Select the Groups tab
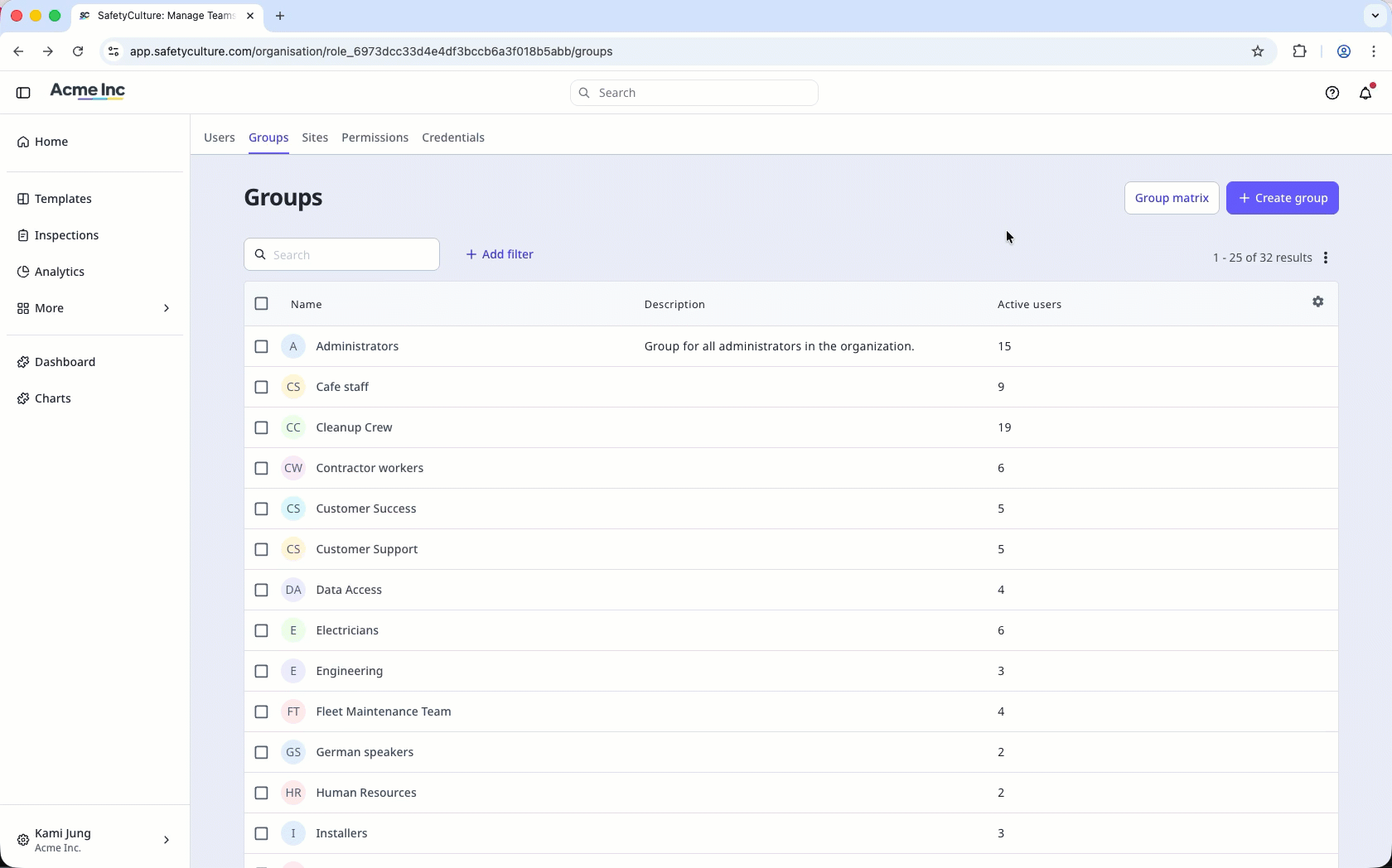1392x868 pixels. pos(268,137)
